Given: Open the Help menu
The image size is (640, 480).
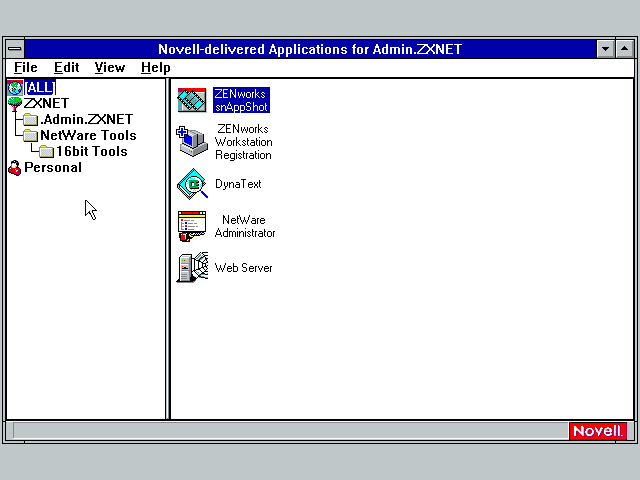Looking at the screenshot, I should click(156, 67).
